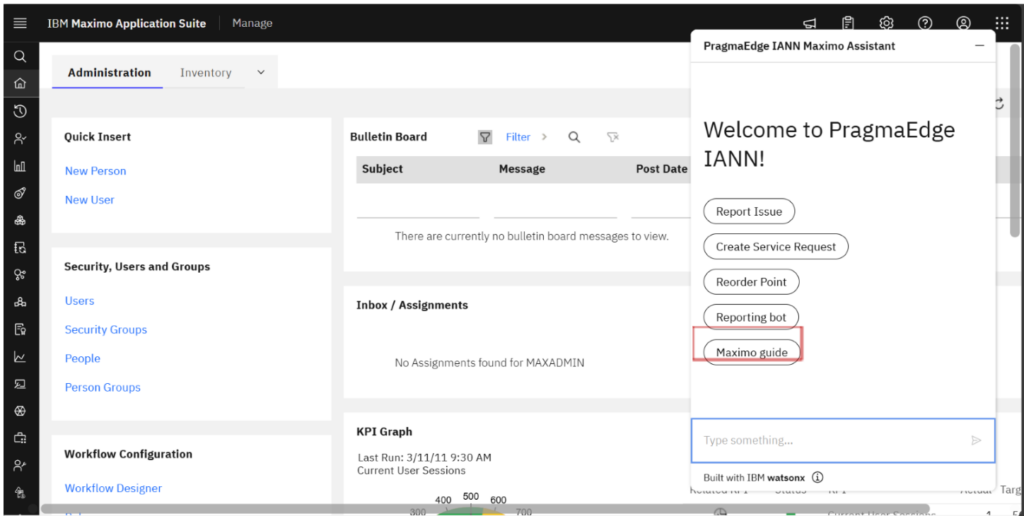Open the Security Groups link
Screen dimensions: 1024x516
coord(106,330)
